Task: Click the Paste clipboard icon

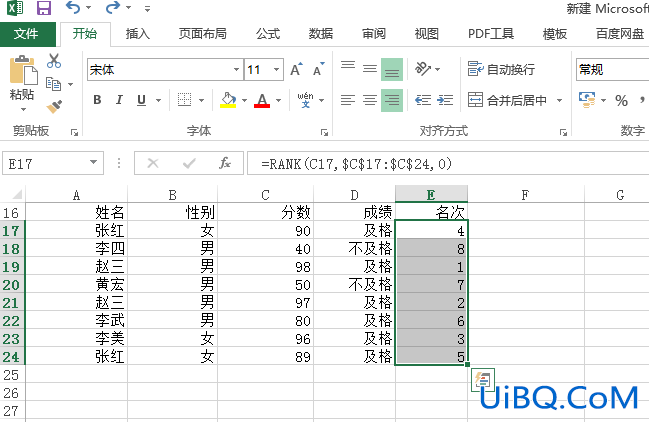Action: pos(24,70)
